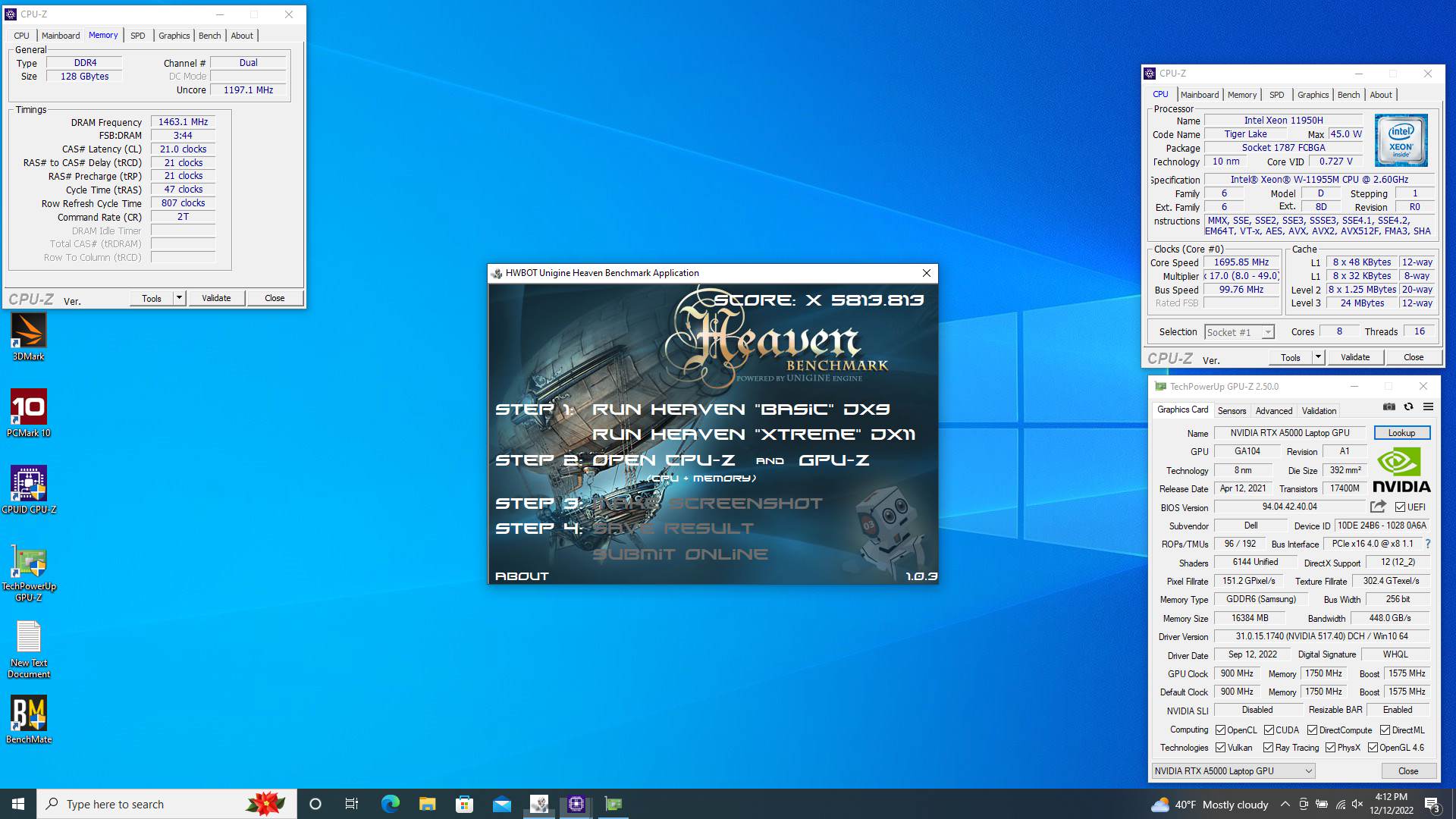Image resolution: width=1456 pixels, height=819 pixels.
Task: Open the PCMark 10 desktop icon
Action: 29,413
